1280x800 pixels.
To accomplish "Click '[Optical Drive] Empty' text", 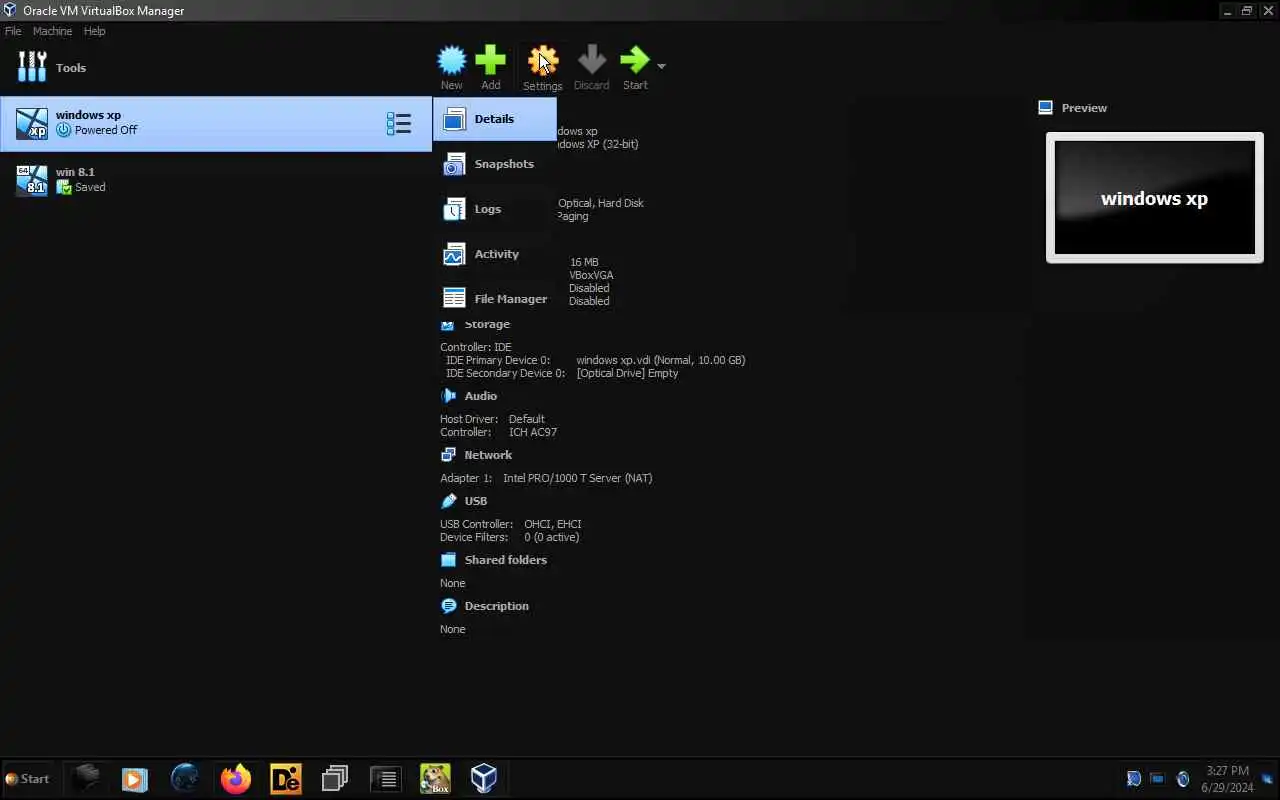I will pyautogui.click(x=627, y=373).
